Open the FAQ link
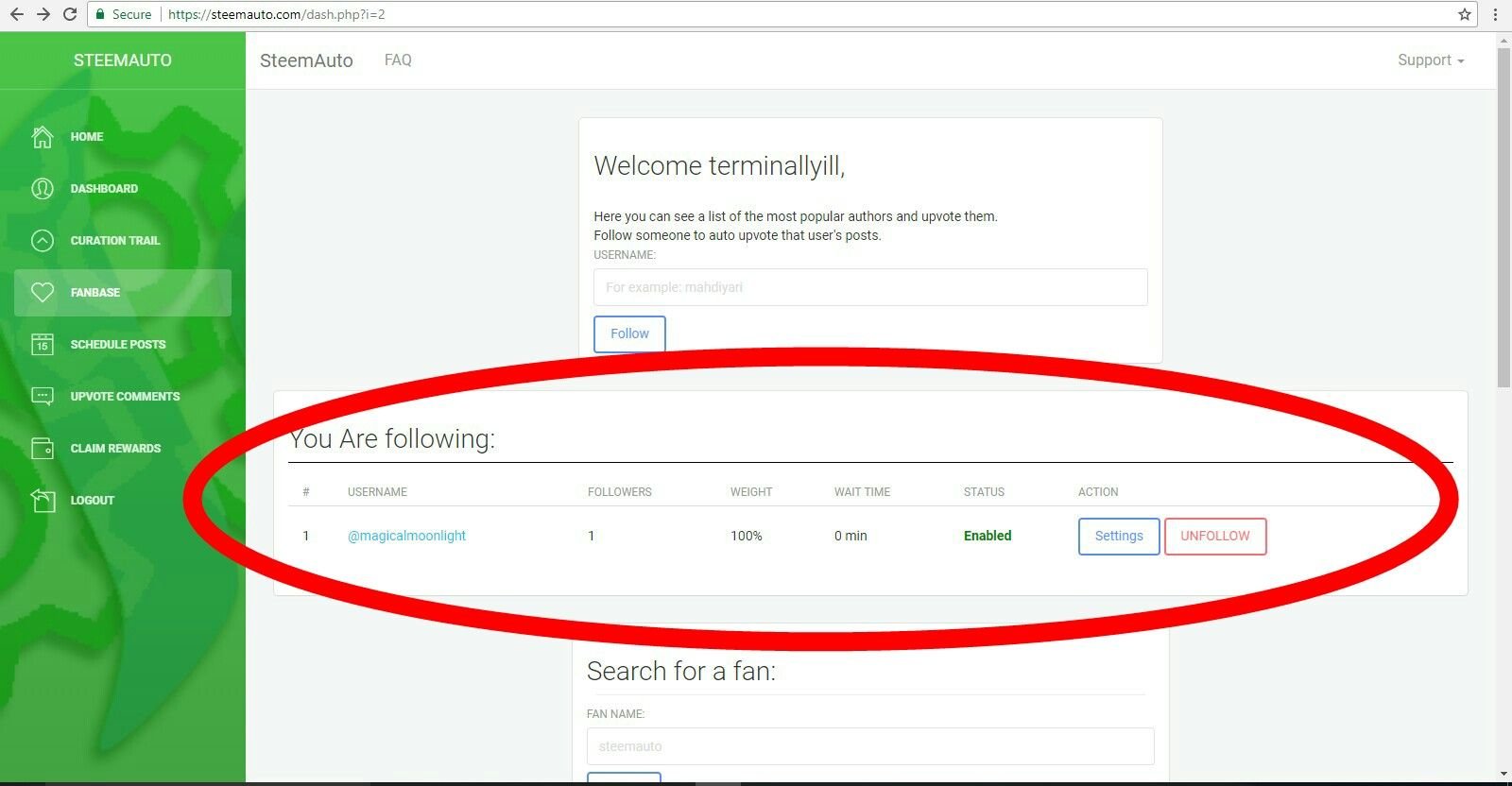 398,60
